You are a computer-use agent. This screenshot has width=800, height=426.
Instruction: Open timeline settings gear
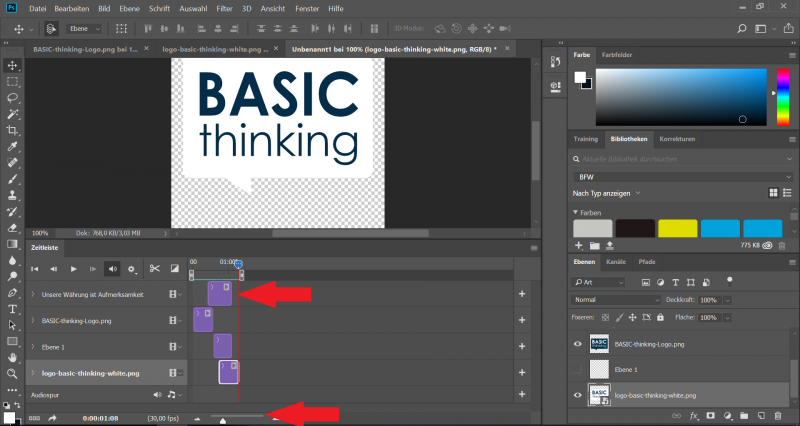[132, 269]
